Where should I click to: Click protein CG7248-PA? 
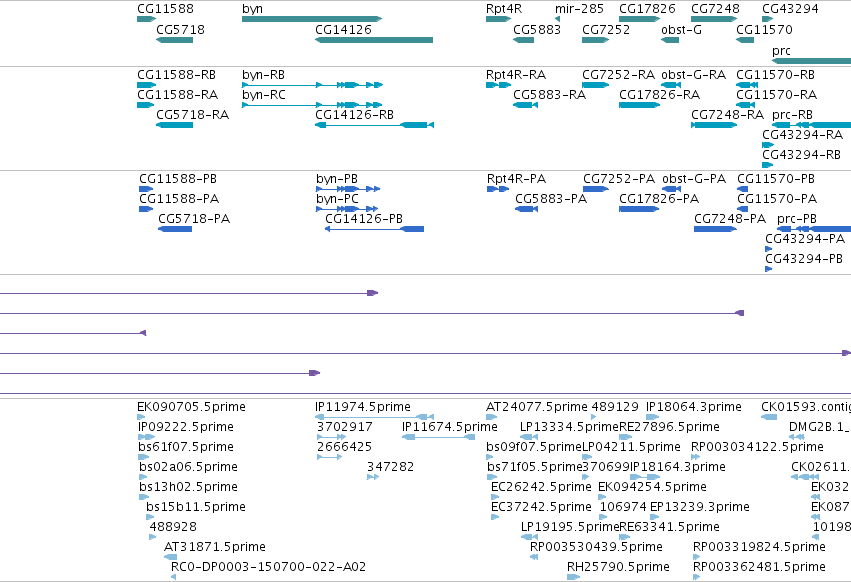(730, 219)
